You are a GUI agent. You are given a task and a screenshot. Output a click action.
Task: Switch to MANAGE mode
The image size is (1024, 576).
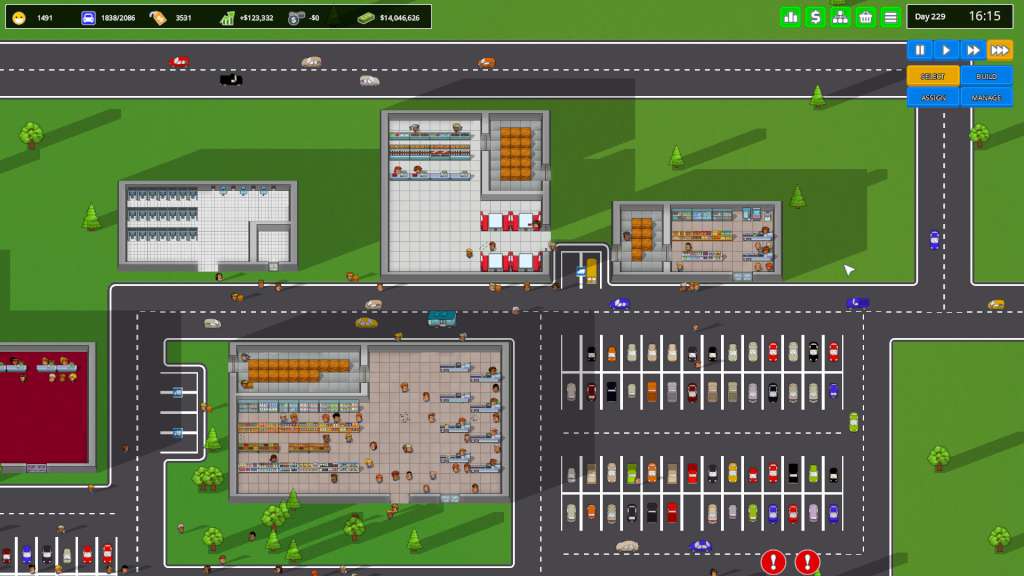coord(986,97)
